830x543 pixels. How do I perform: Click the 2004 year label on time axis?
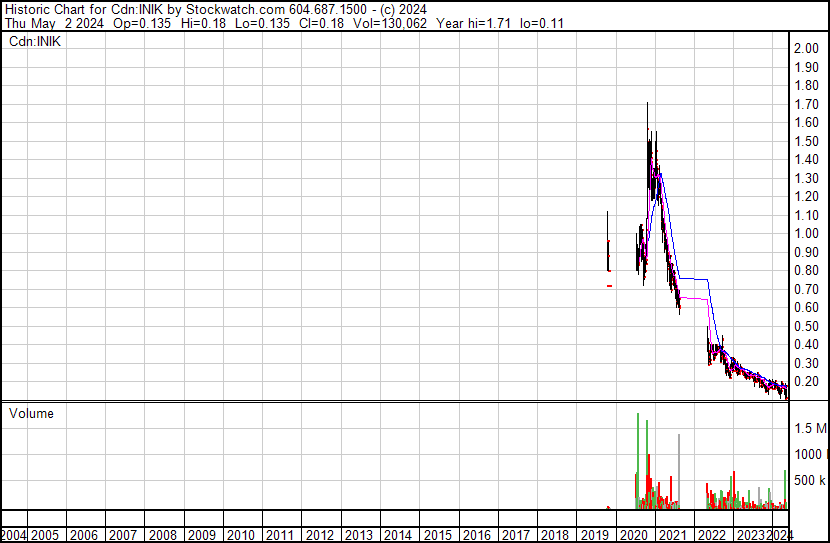coord(14,536)
